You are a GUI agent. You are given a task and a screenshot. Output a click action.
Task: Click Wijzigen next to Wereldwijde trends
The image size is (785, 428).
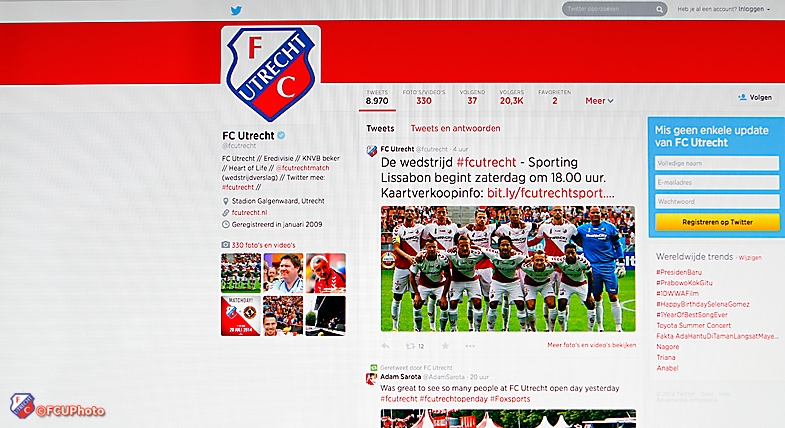click(749, 257)
